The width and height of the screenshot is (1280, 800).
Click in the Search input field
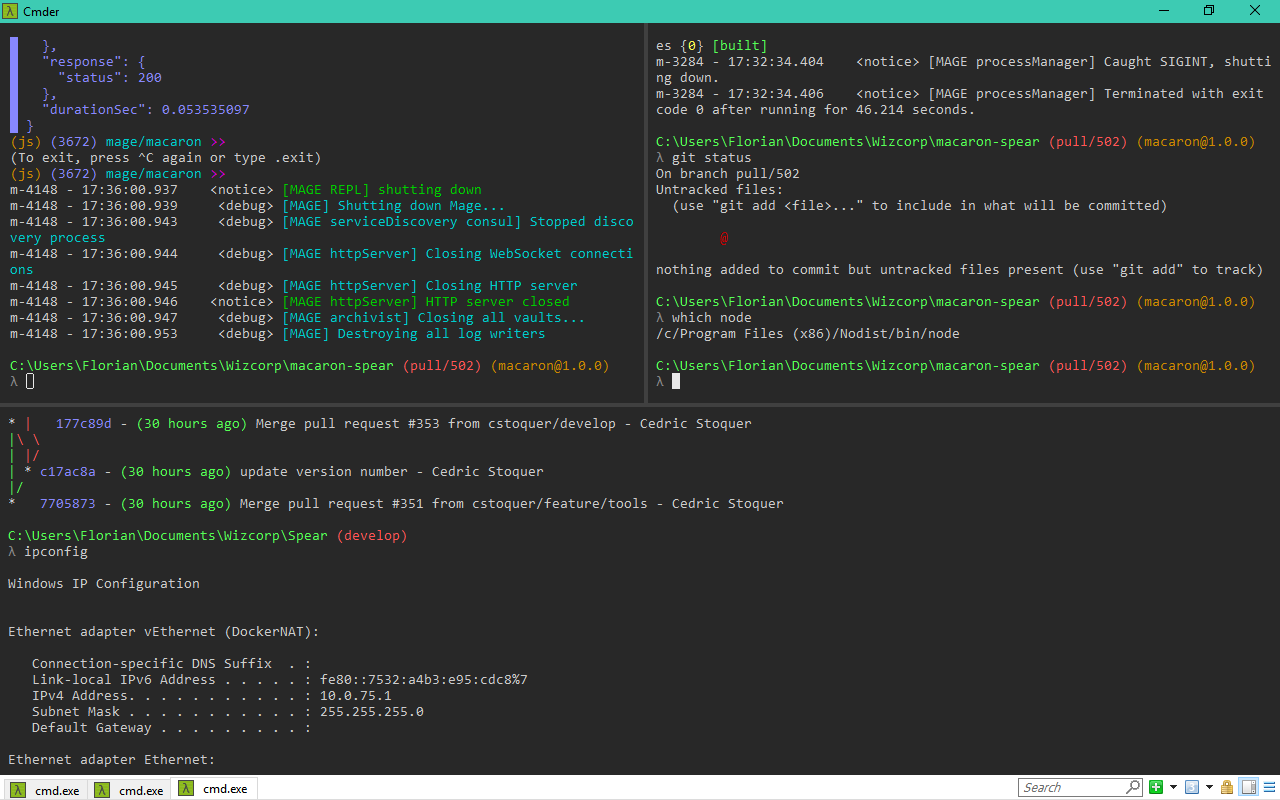[1070, 788]
